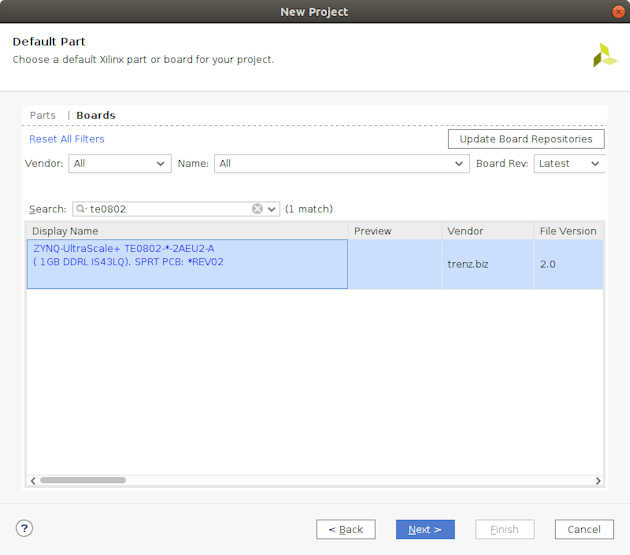Open the Vendor dropdown
The height and width of the screenshot is (555, 630).
click(120, 164)
